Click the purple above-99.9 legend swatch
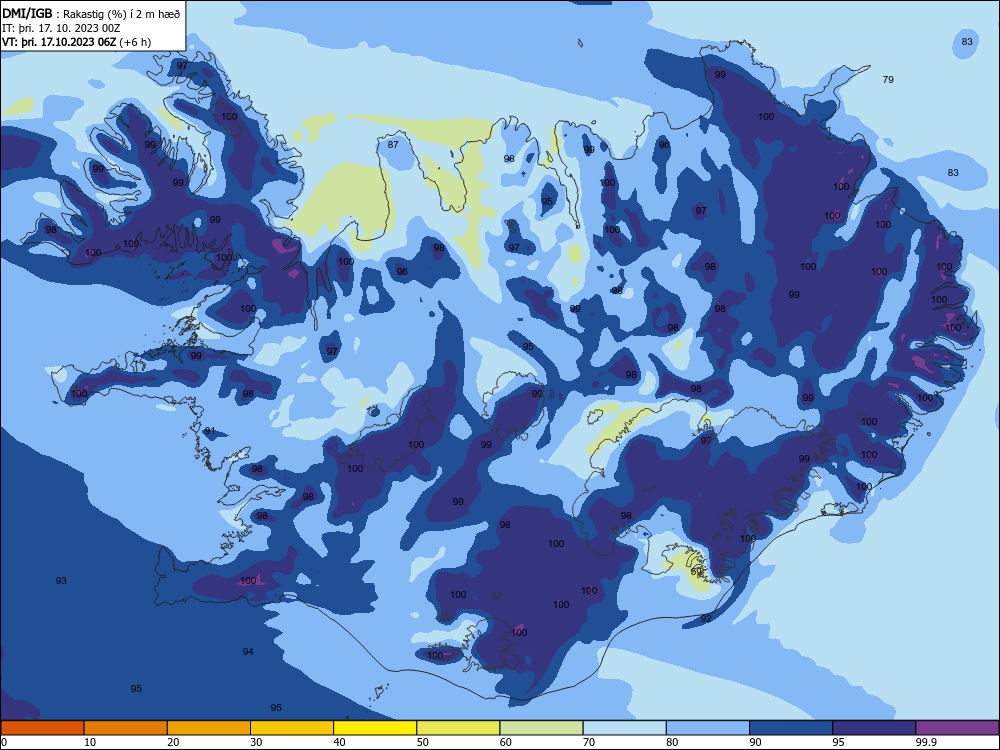The height and width of the screenshot is (750, 1000). 958,728
